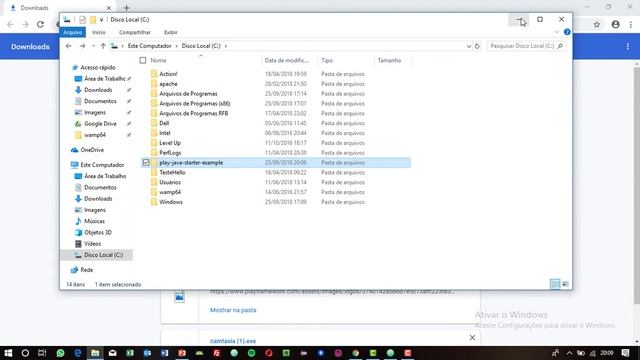This screenshot has height=360, width=640.
Task: Select Arquivos de Programas (x86) folder
Action: coord(195,103)
